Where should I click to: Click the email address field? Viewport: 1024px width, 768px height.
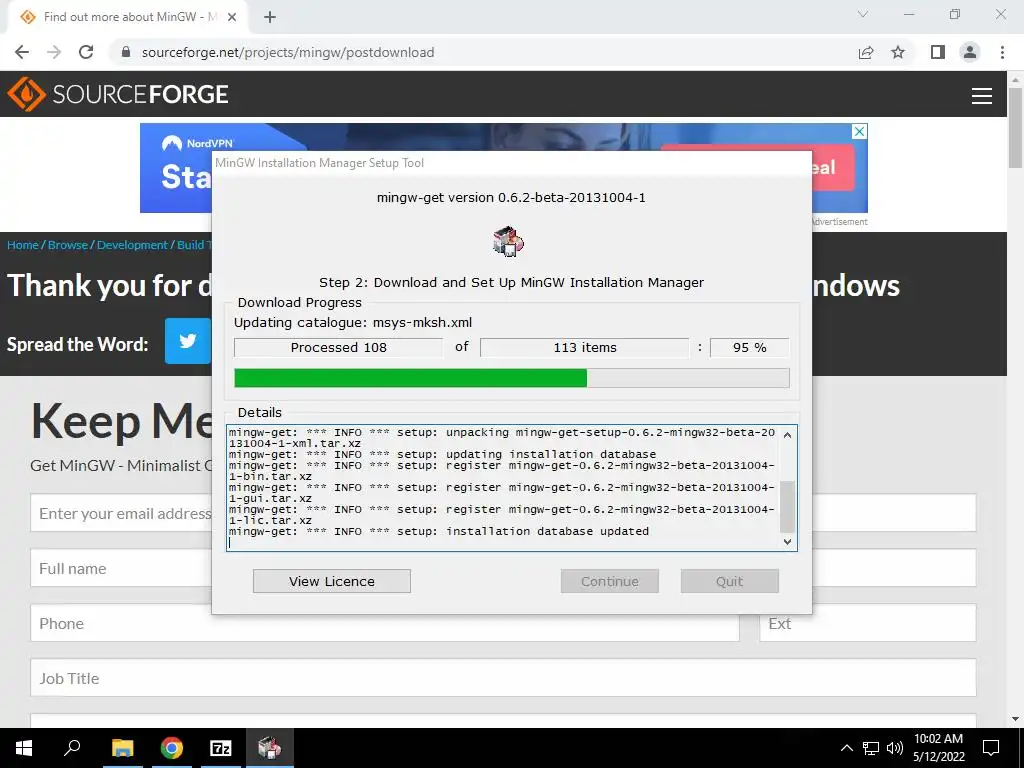[121, 513]
